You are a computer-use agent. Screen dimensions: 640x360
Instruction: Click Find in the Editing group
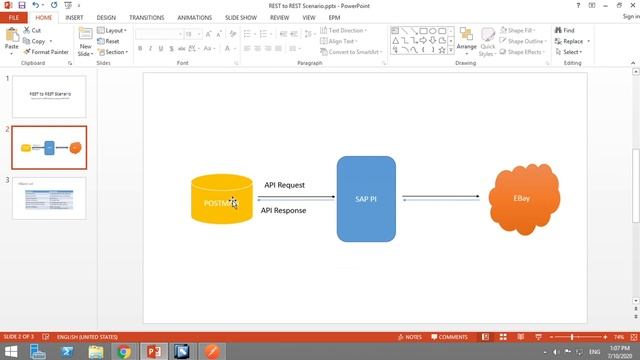(564, 31)
